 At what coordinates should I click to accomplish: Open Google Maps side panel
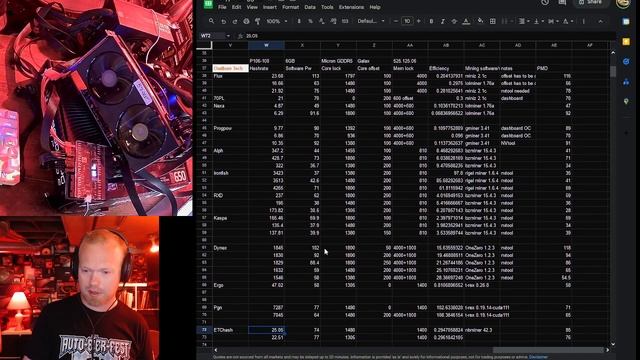point(626,101)
